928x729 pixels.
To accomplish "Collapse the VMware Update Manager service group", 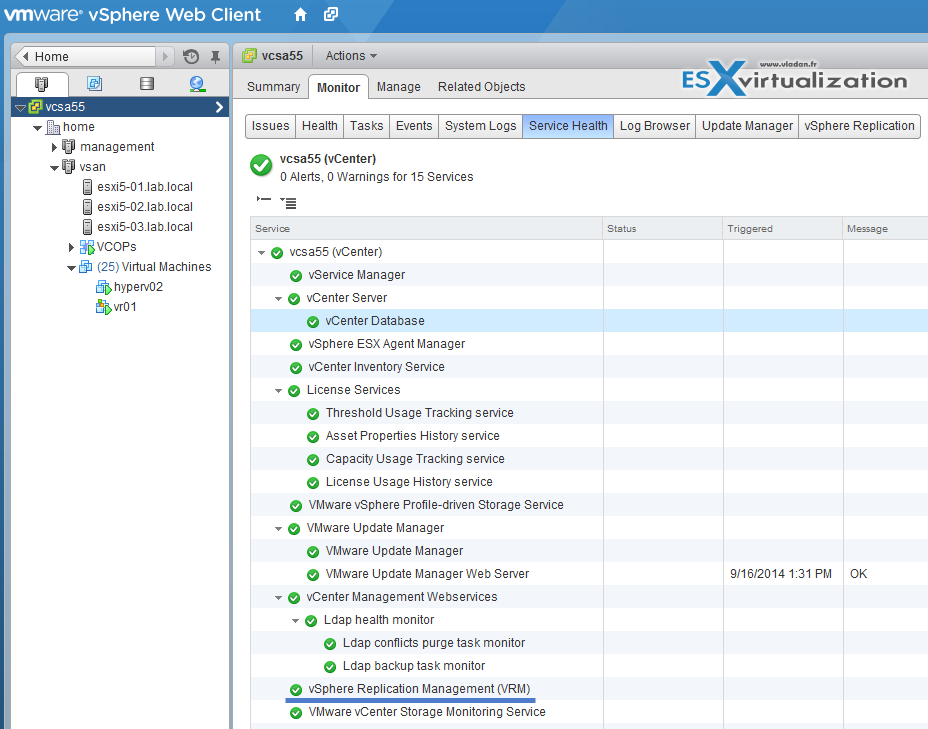I will 278,528.
